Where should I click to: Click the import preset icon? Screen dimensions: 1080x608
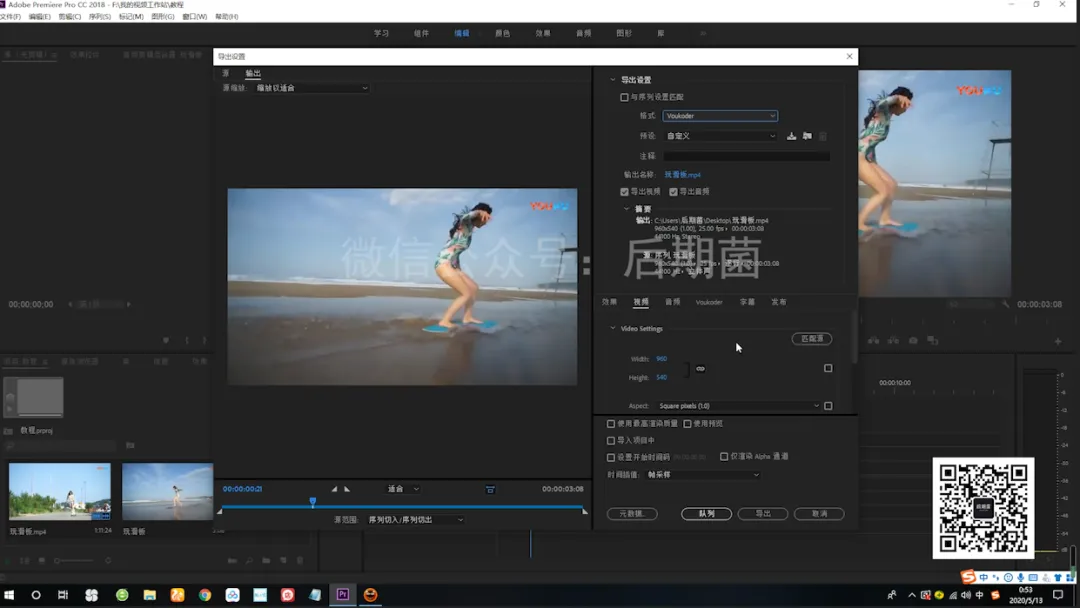[x=807, y=136]
